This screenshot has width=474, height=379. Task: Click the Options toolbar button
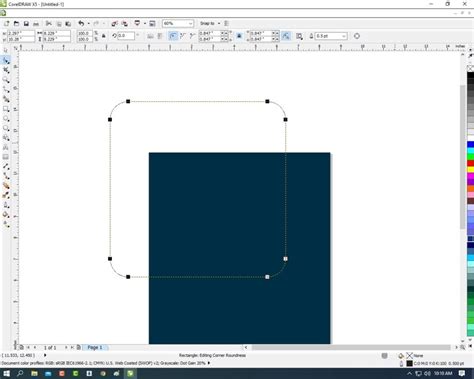226,24
